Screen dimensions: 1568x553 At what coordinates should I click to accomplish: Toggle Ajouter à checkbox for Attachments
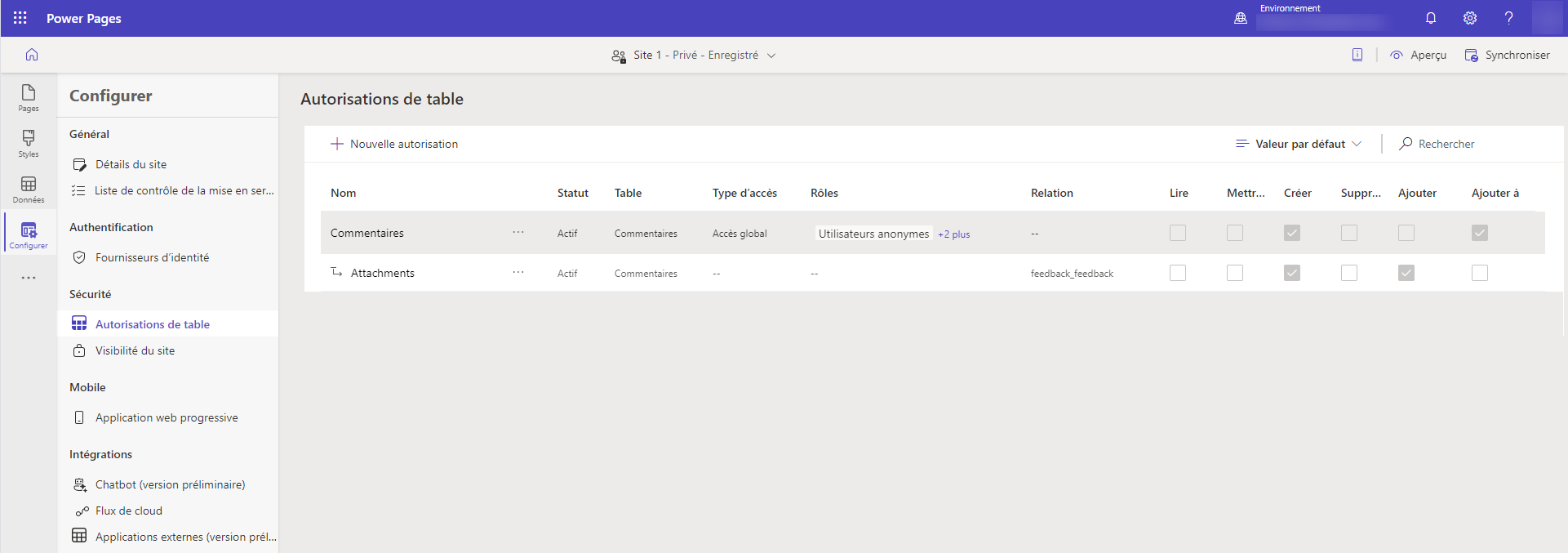pos(1480,273)
